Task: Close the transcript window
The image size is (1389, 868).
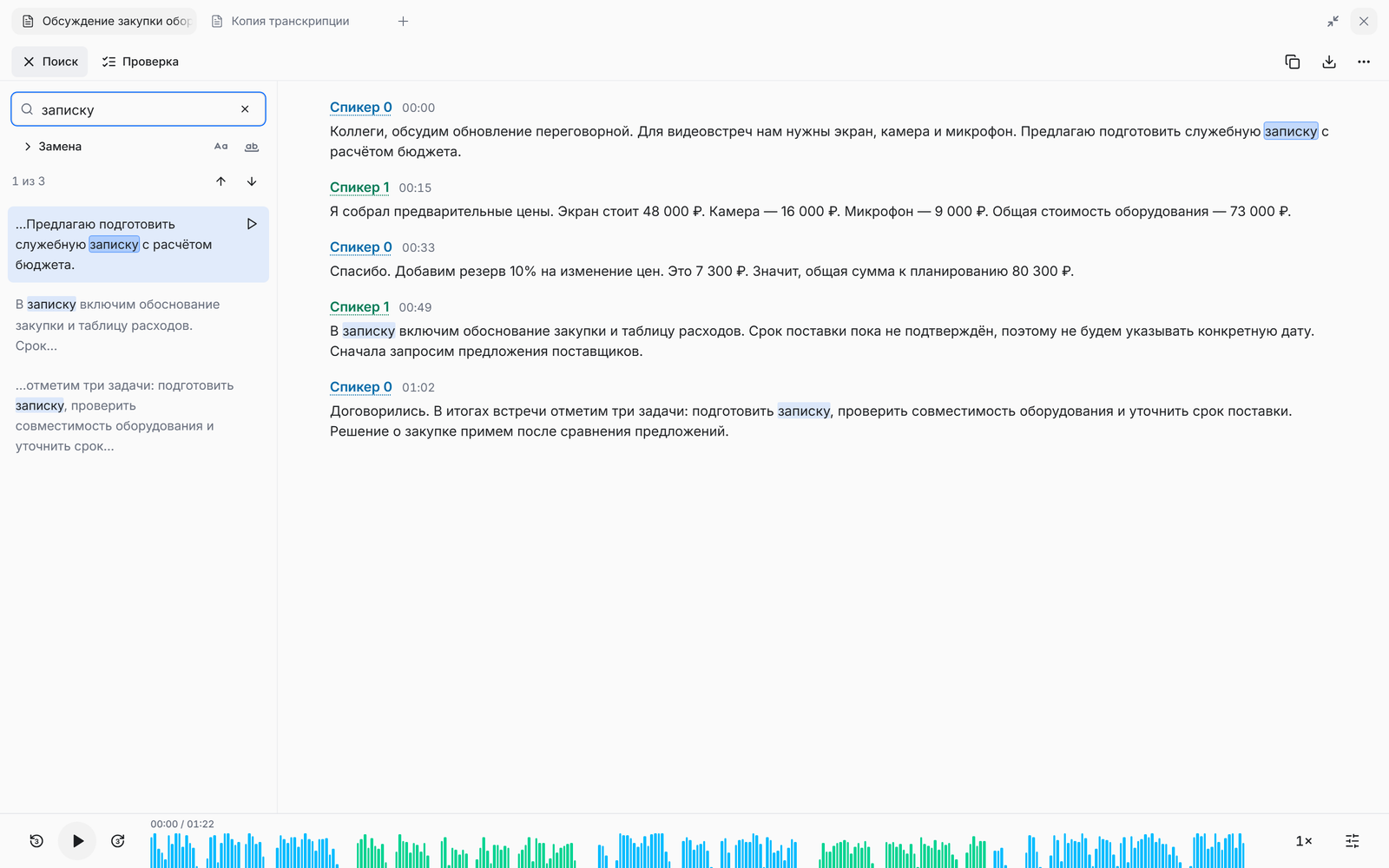Action: [1364, 21]
